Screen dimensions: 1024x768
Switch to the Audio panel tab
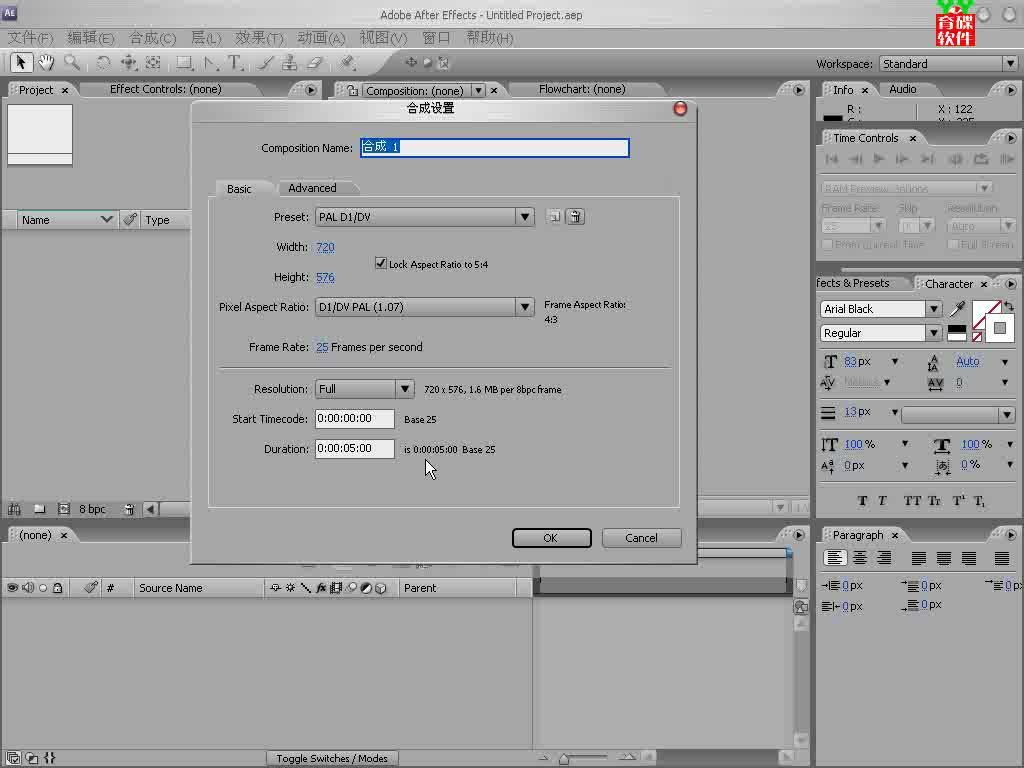click(903, 89)
